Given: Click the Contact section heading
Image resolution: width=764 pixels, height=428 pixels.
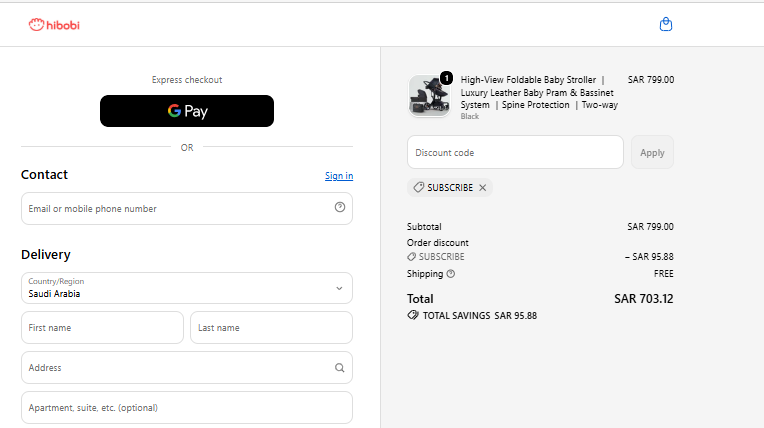Looking at the screenshot, I should [x=44, y=175].
